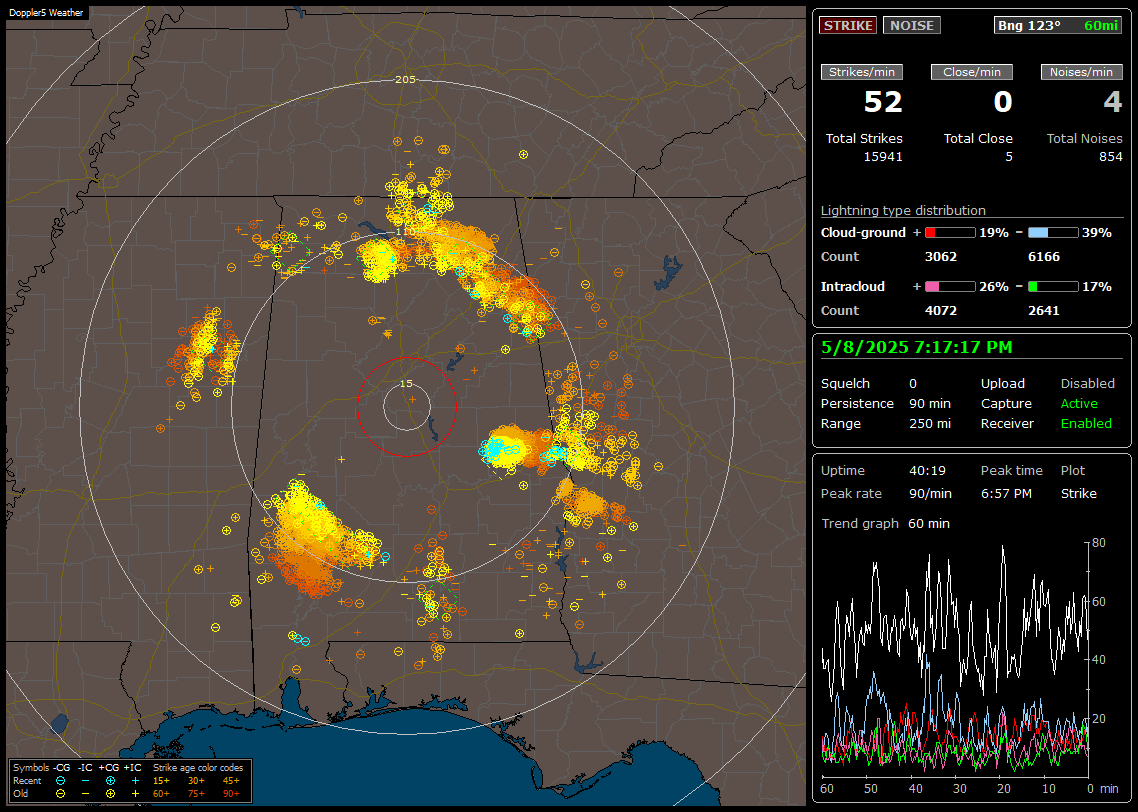Screen dimensions: 1138x812
Task: Click the Uptime value 40:19
Action: click(928, 471)
